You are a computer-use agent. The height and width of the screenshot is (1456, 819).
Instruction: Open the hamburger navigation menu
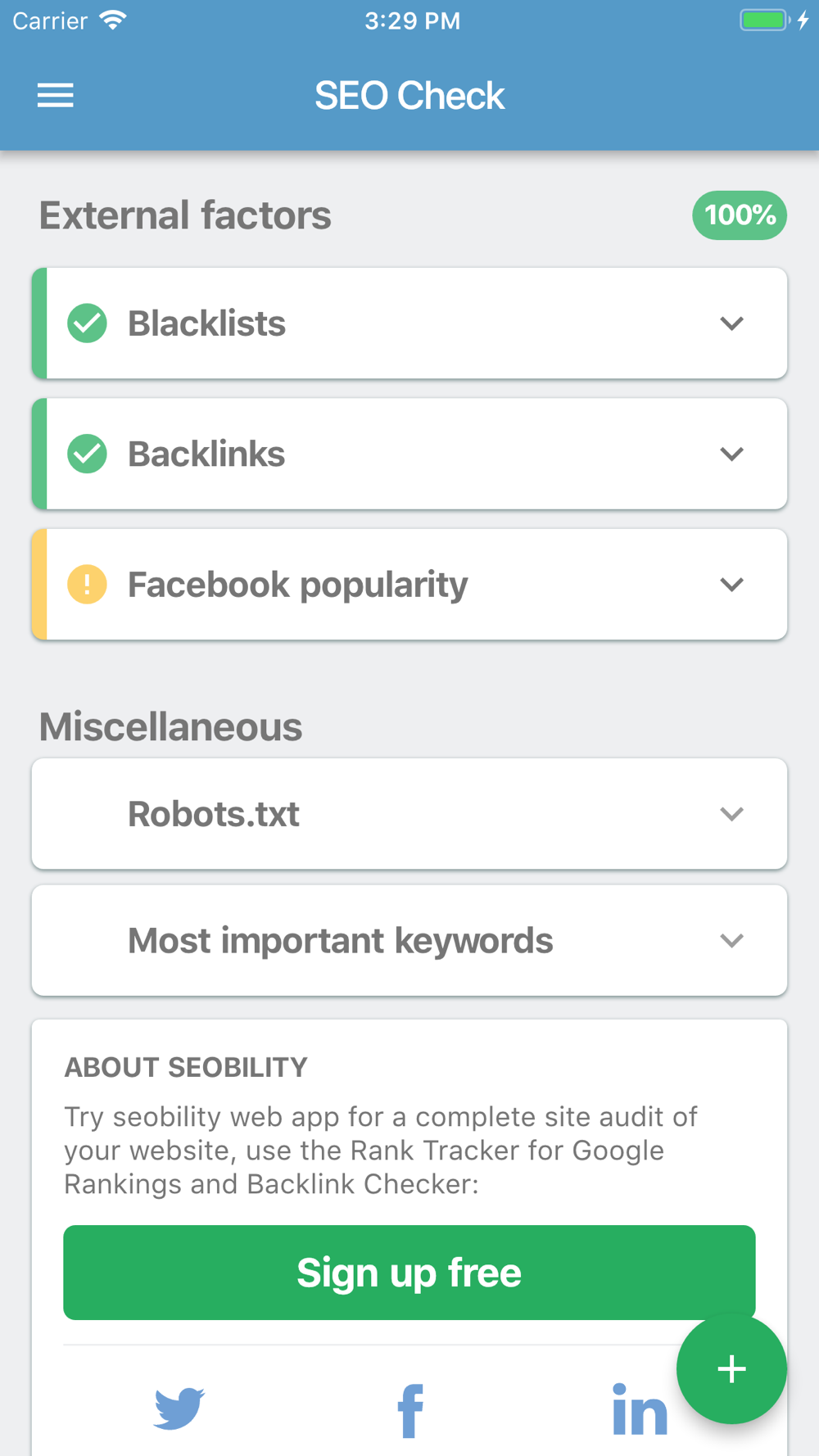click(55, 96)
